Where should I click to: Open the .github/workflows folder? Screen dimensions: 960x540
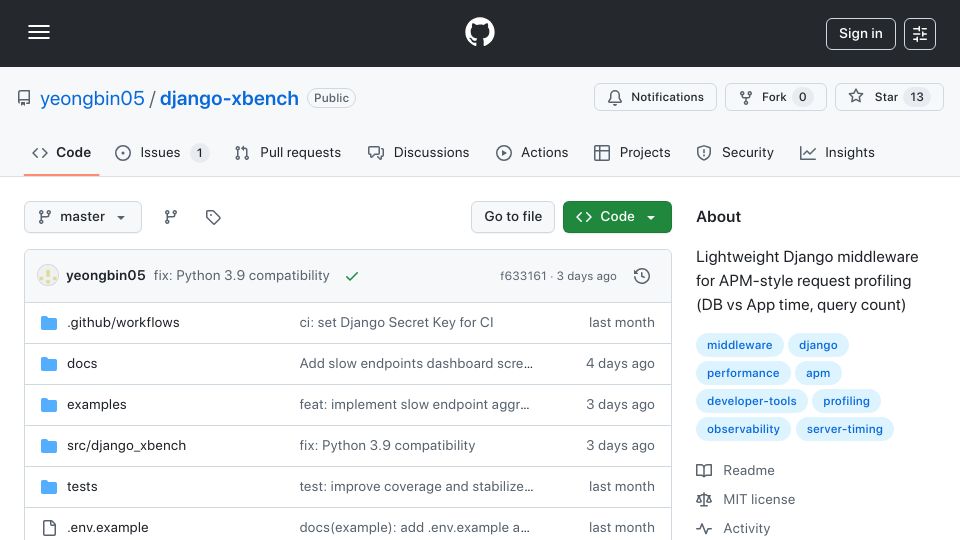[123, 323]
